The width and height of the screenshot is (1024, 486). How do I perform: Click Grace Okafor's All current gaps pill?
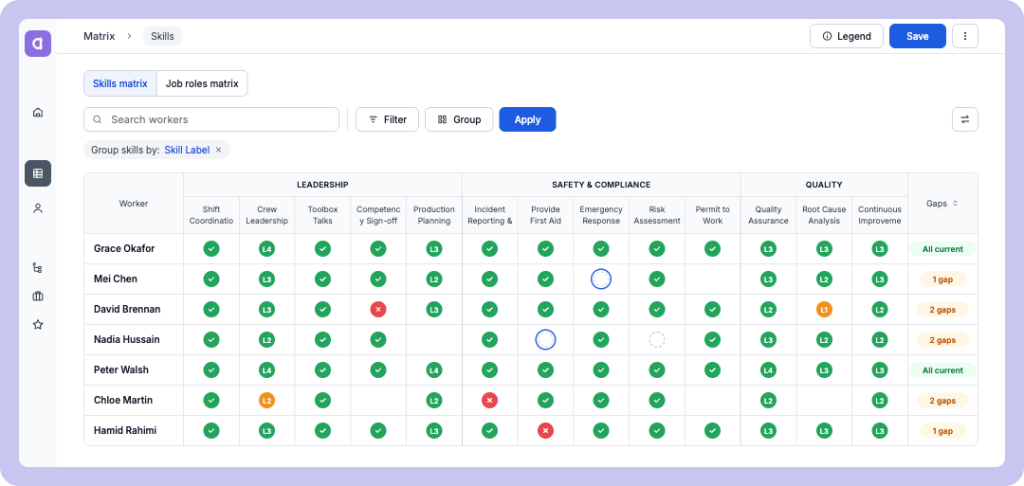click(x=942, y=249)
